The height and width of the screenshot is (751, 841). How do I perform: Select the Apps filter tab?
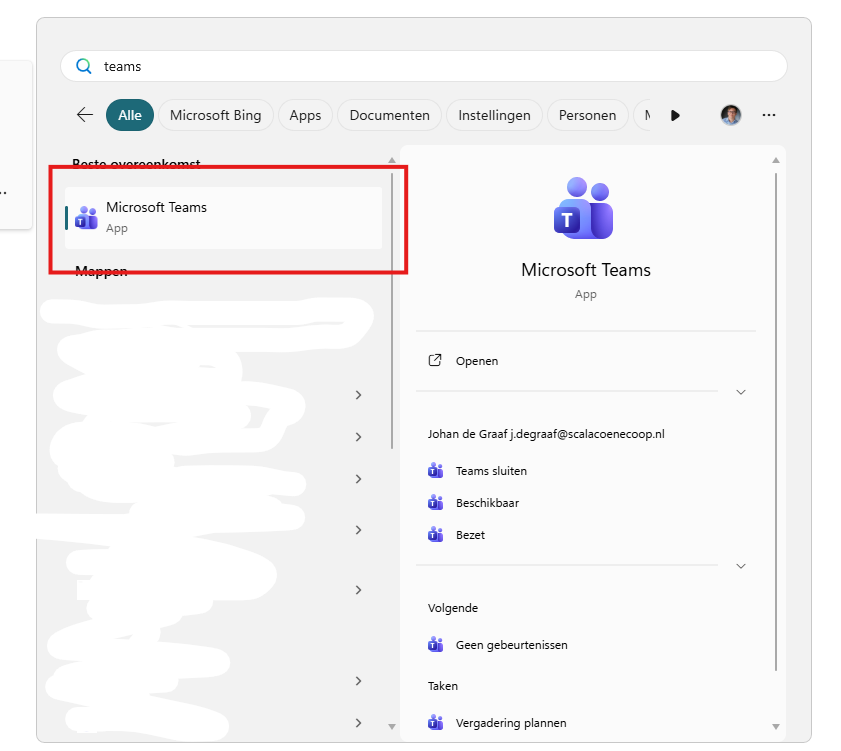tap(305, 115)
